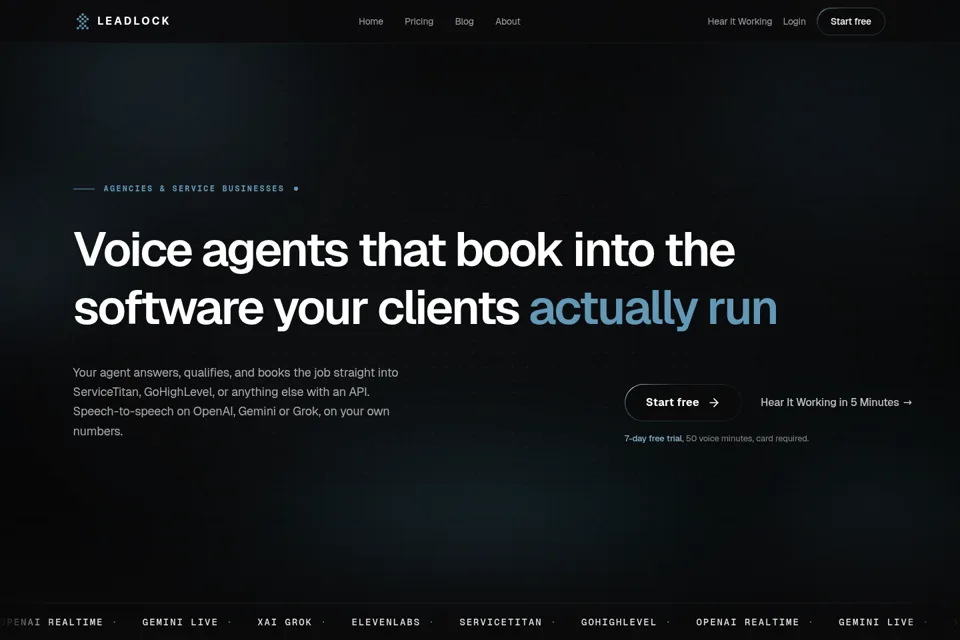Click GOHIGHLEVEL in the ticker
The image size is (960, 640).
[x=618, y=622]
